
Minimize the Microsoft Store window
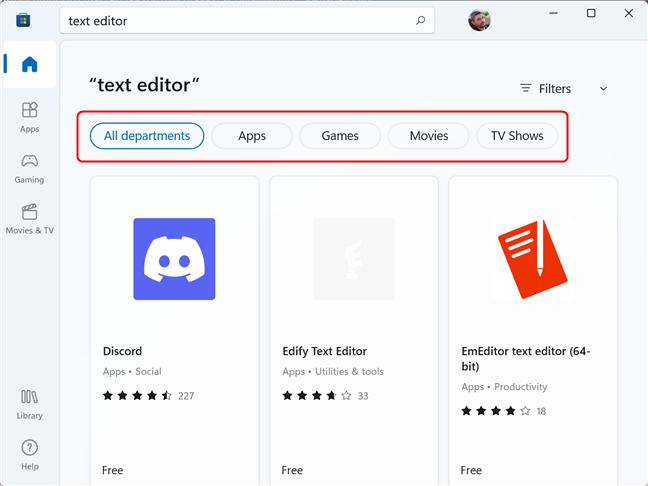click(553, 13)
